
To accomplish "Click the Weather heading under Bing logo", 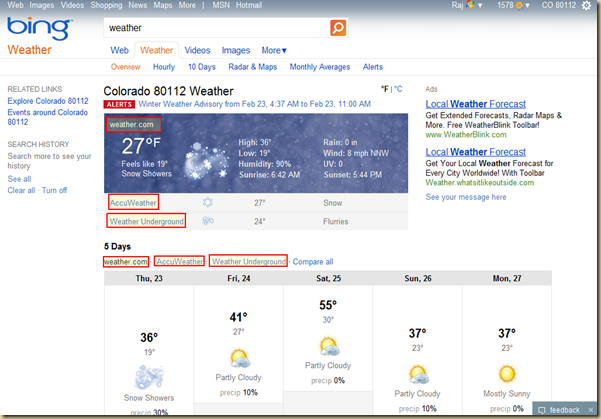I will [29, 50].
